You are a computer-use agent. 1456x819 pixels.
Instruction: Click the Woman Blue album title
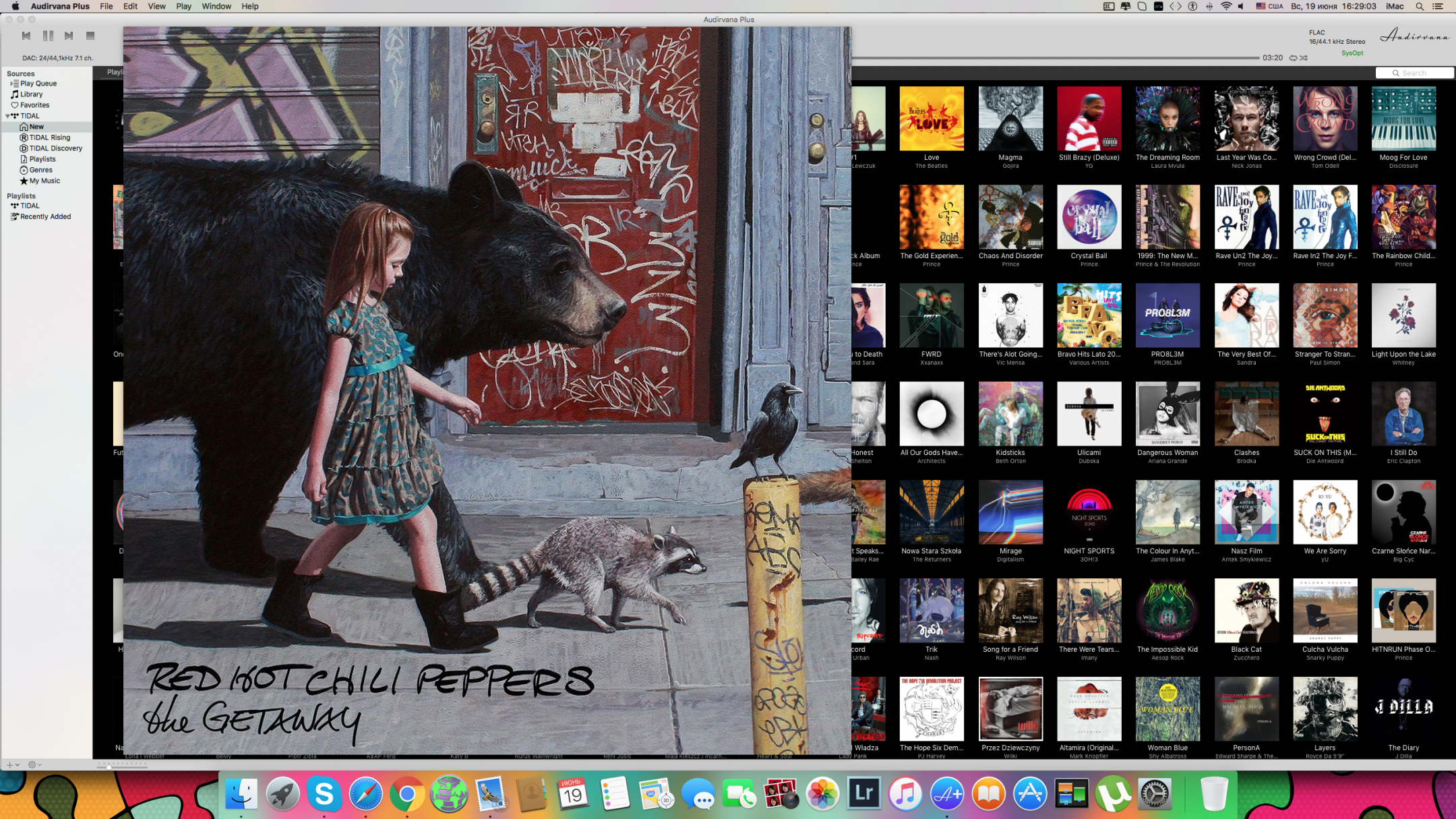[1167, 748]
